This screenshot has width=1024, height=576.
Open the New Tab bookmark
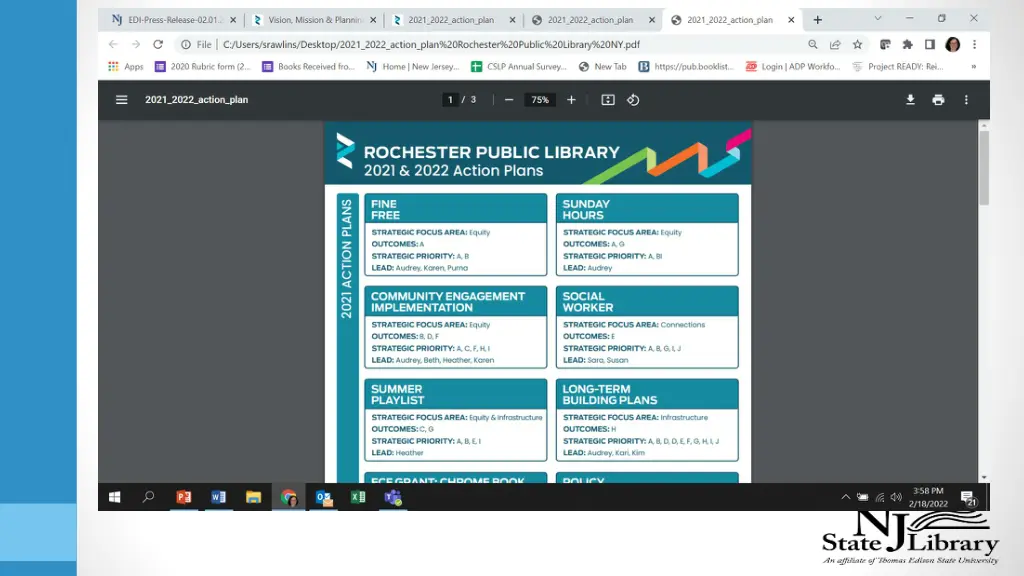point(603,67)
